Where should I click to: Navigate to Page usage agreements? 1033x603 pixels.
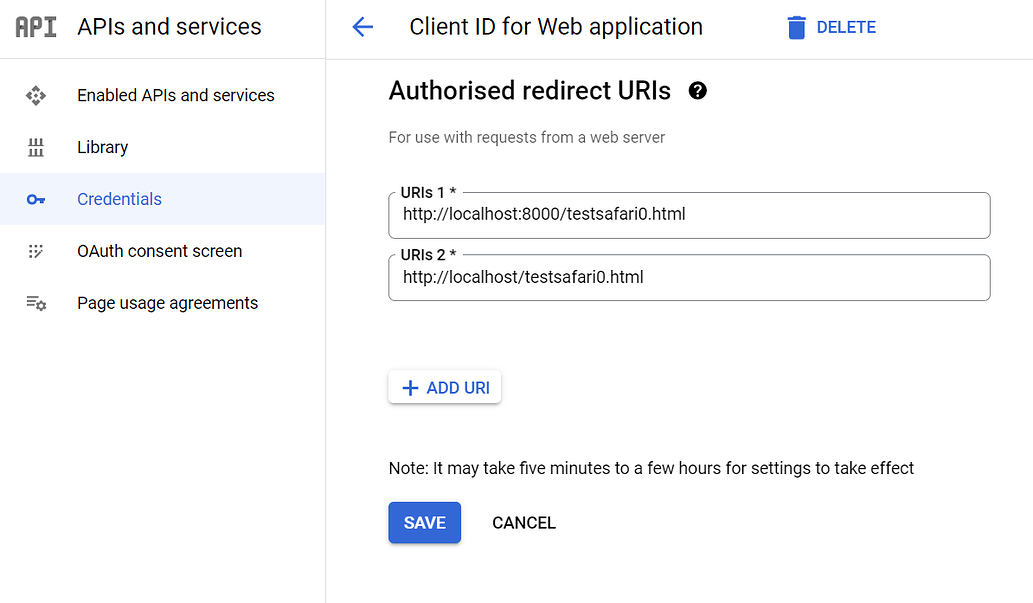pyautogui.click(x=167, y=304)
